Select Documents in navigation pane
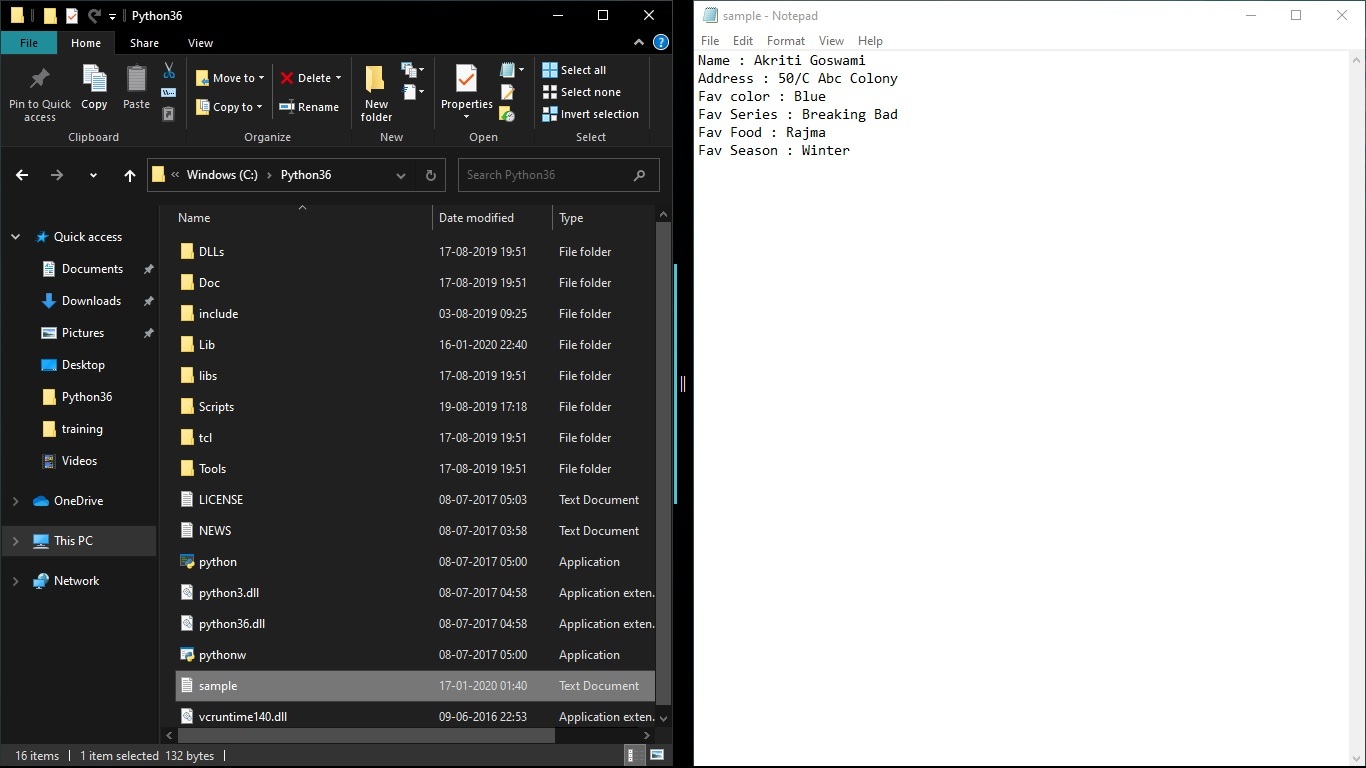Screen dimensions: 1366x768 92,269
